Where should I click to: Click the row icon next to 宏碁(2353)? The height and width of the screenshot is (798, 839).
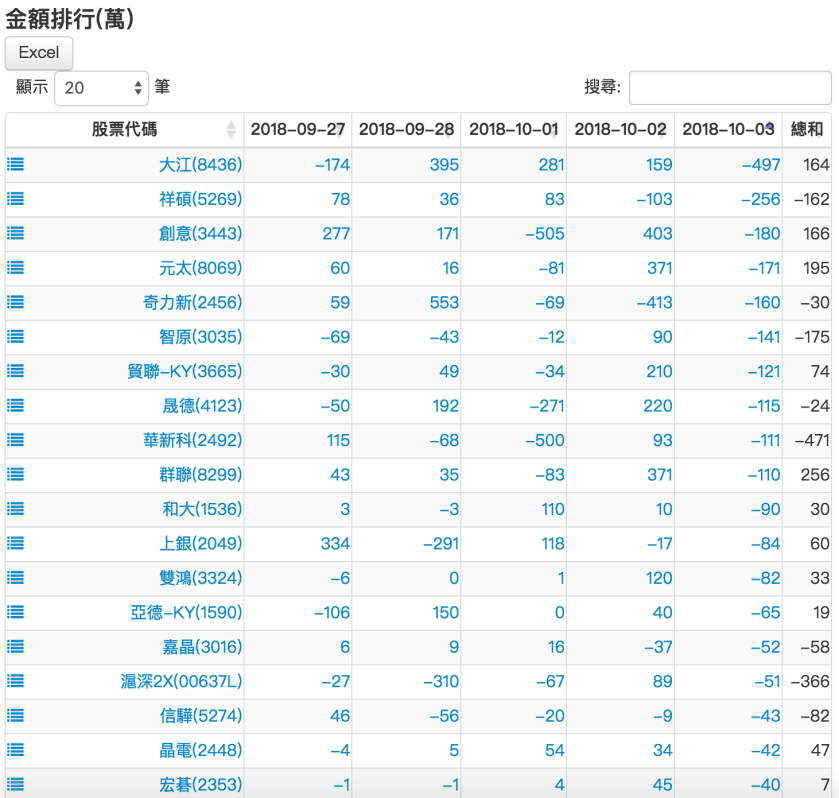click(14, 784)
